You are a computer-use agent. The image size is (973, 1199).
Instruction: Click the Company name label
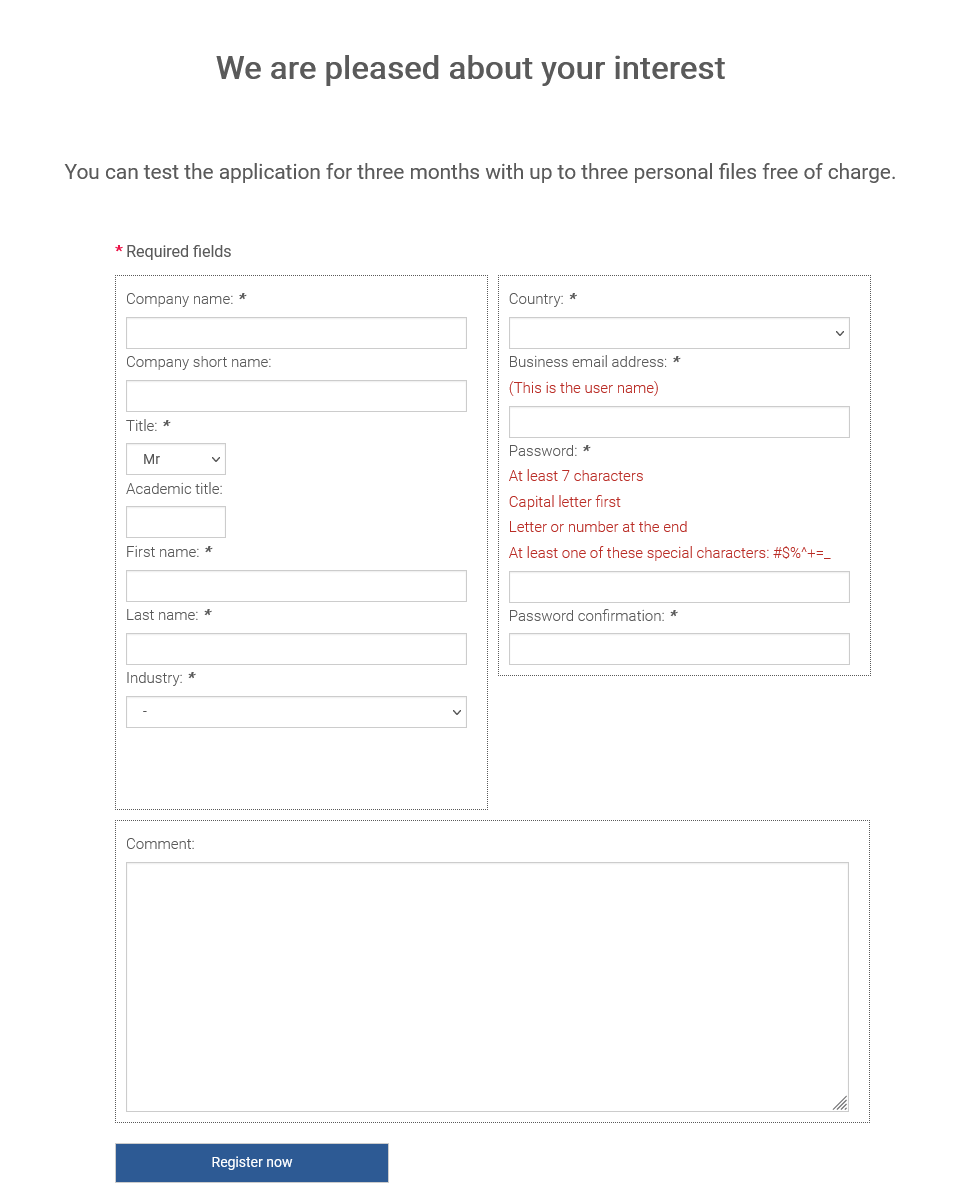click(180, 299)
